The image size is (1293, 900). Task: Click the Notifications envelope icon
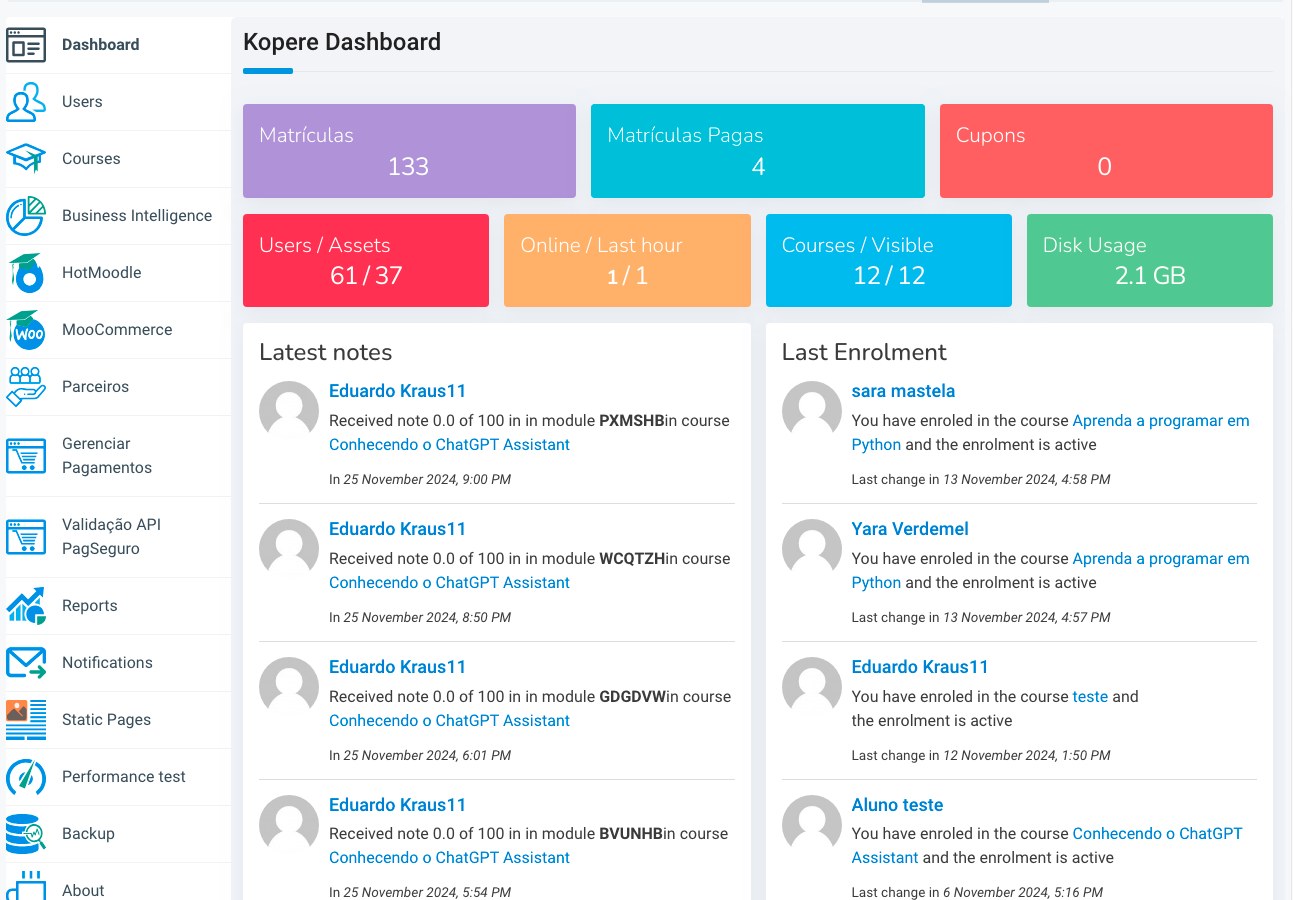(26, 663)
